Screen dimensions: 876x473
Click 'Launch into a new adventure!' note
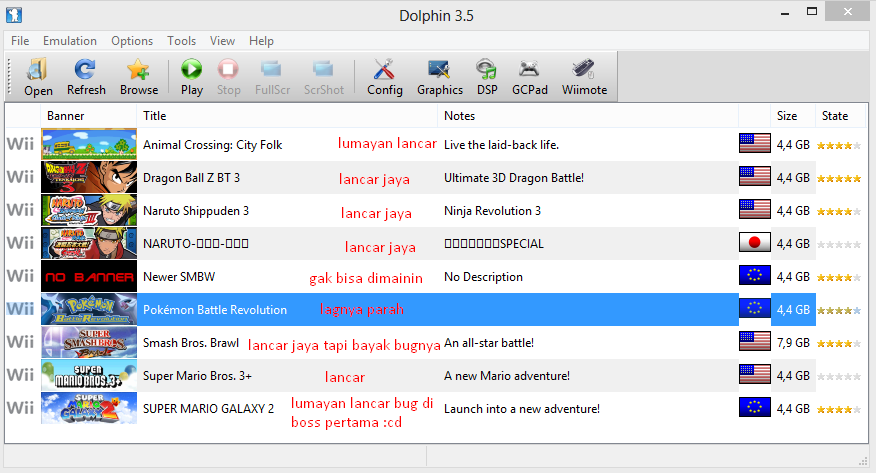(522, 408)
